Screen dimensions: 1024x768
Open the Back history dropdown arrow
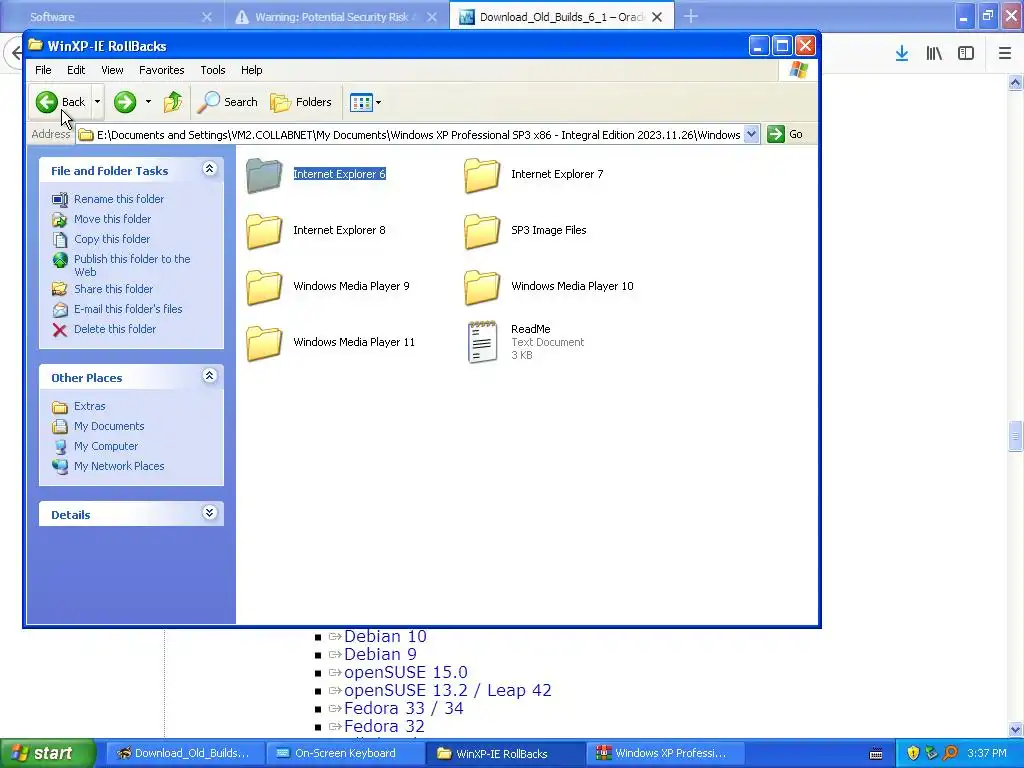coord(97,102)
